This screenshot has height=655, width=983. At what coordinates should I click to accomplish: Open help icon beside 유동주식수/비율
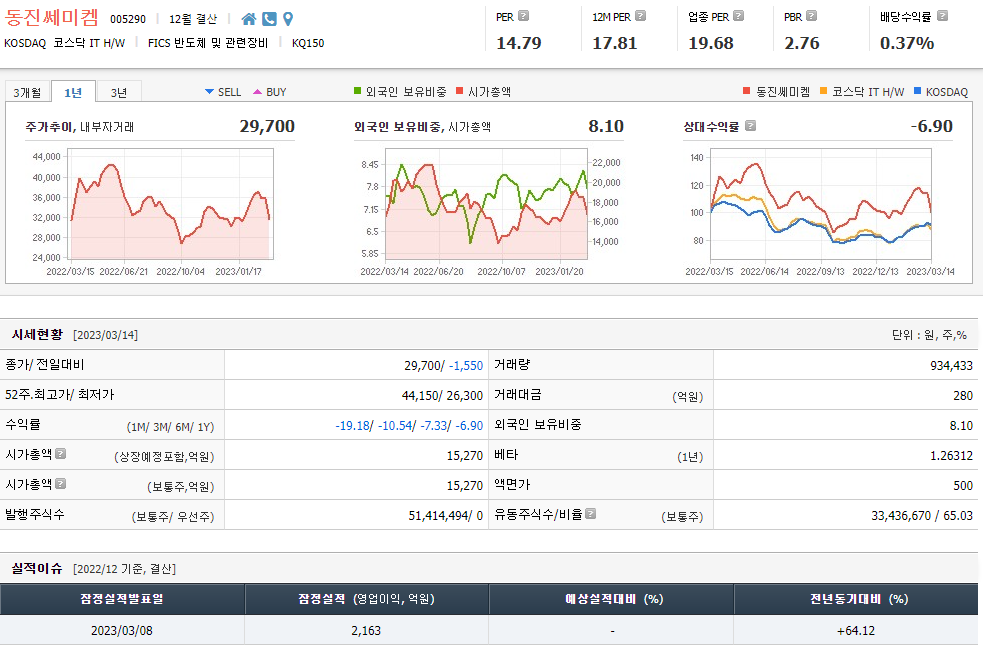pos(591,513)
